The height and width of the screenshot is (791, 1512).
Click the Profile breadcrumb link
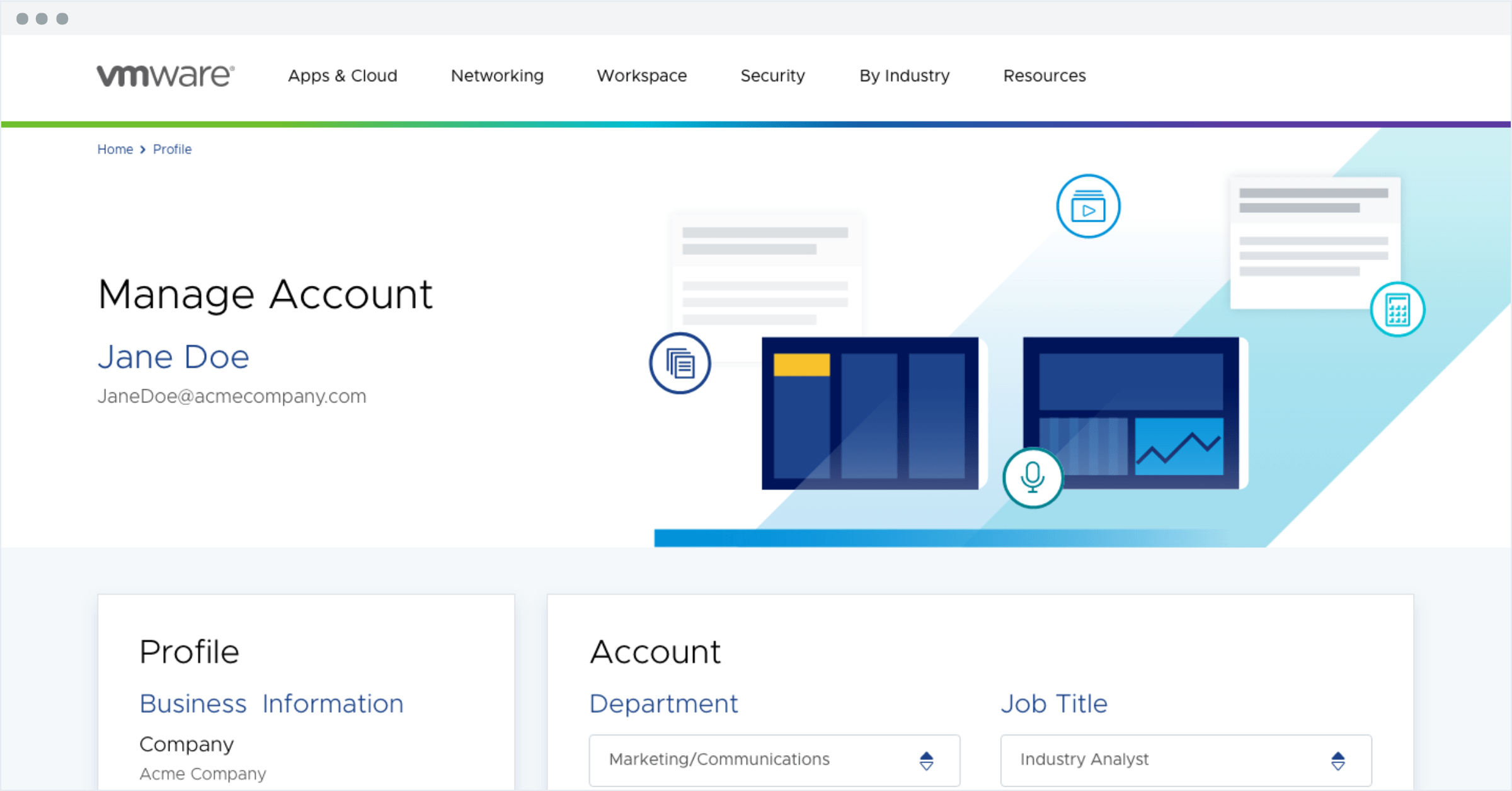[x=172, y=149]
